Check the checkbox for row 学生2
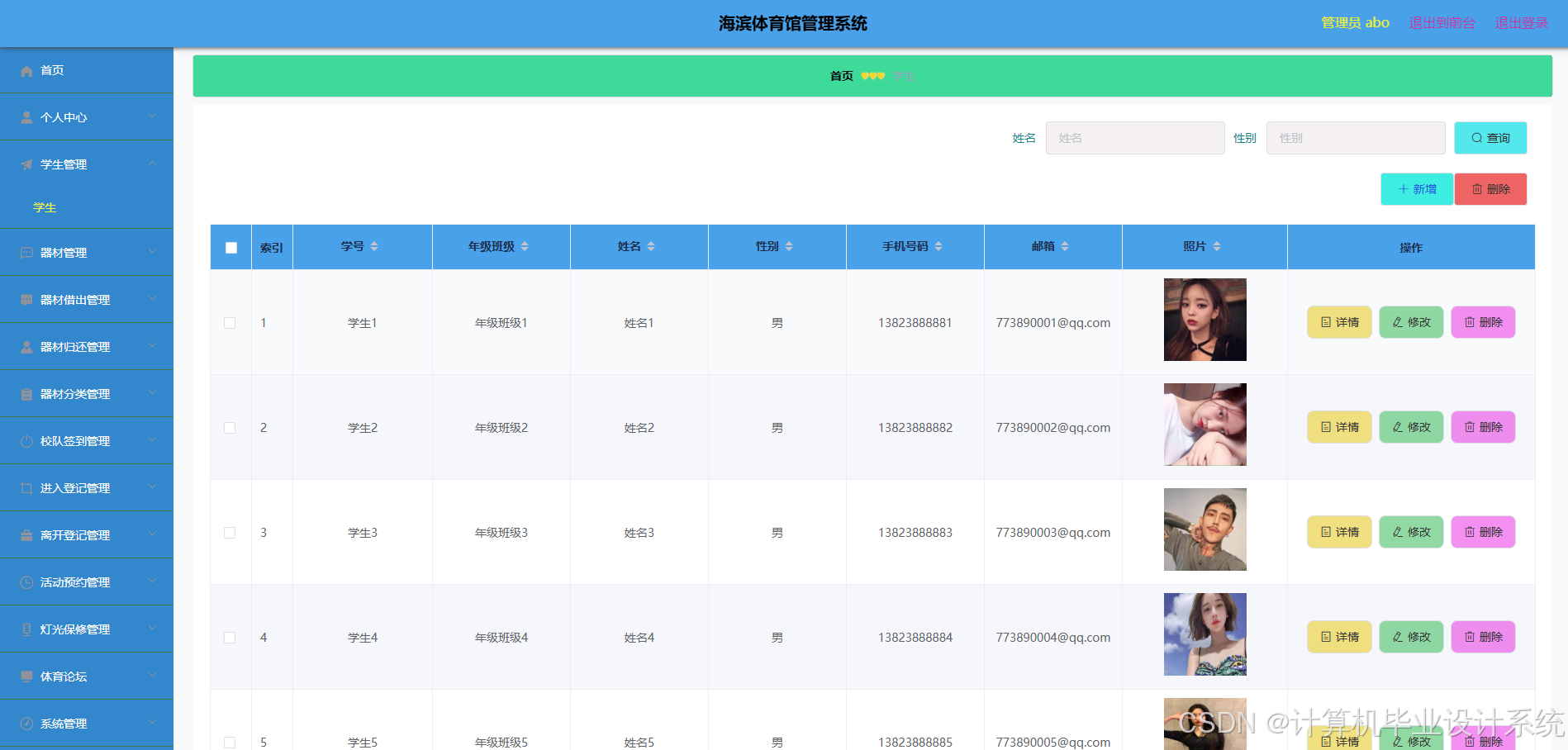The image size is (1568, 750). [230, 428]
